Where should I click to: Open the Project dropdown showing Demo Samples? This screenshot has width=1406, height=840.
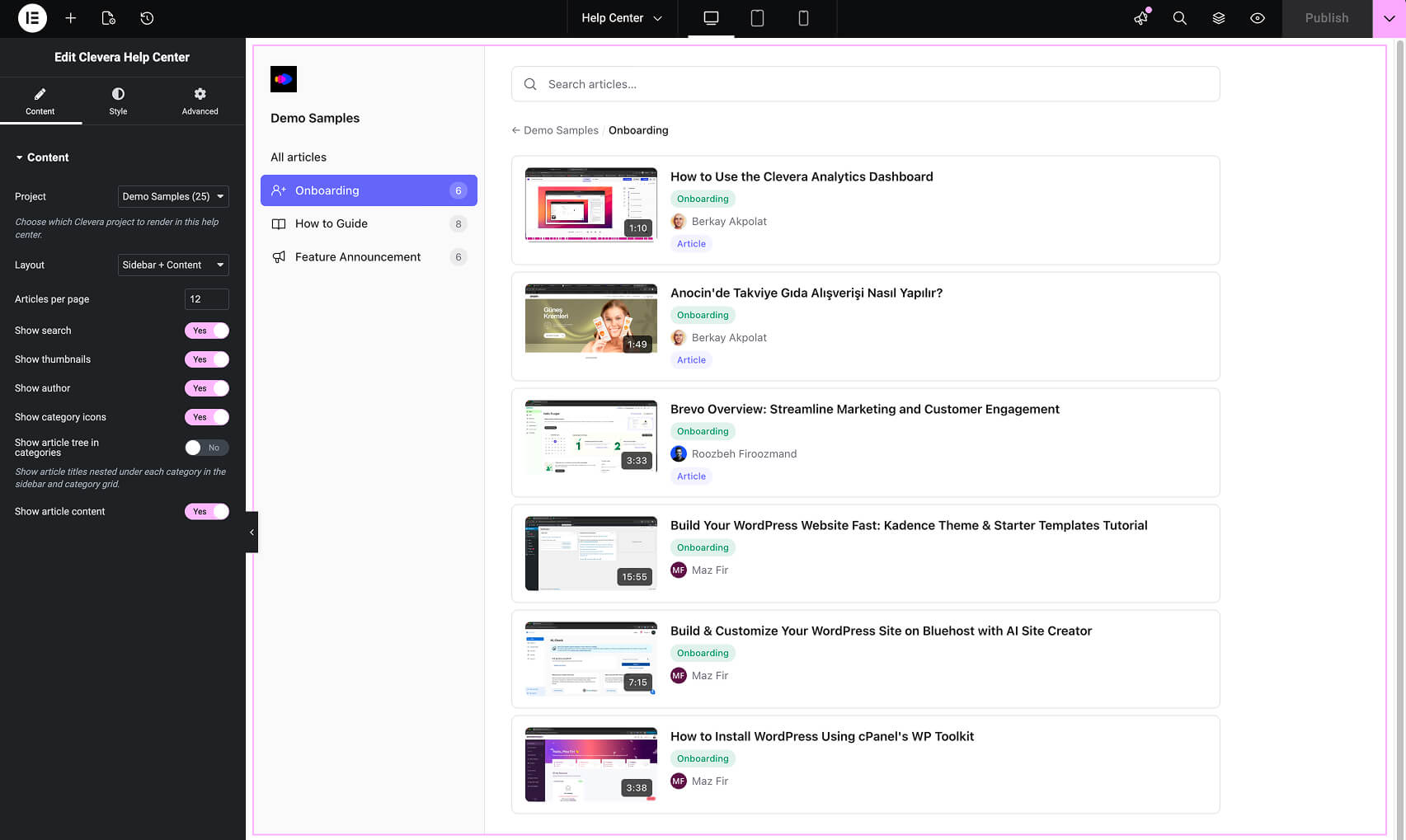tap(173, 196)
